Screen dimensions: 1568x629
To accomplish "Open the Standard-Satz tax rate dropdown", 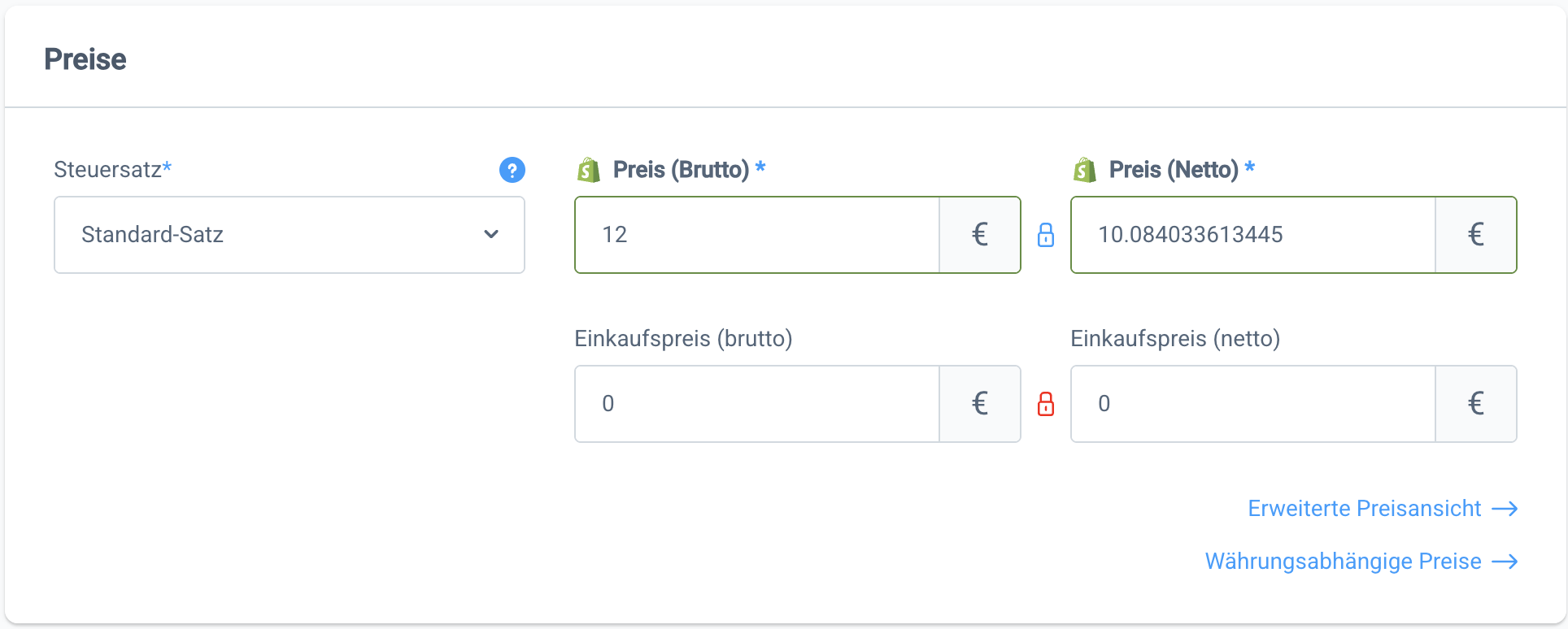I will click(x=277, y=235).
